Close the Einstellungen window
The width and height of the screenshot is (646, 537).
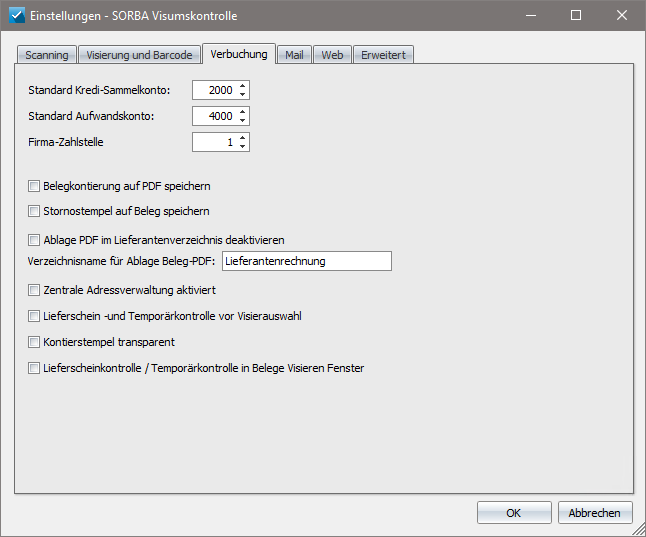click(x=622, y=16)
